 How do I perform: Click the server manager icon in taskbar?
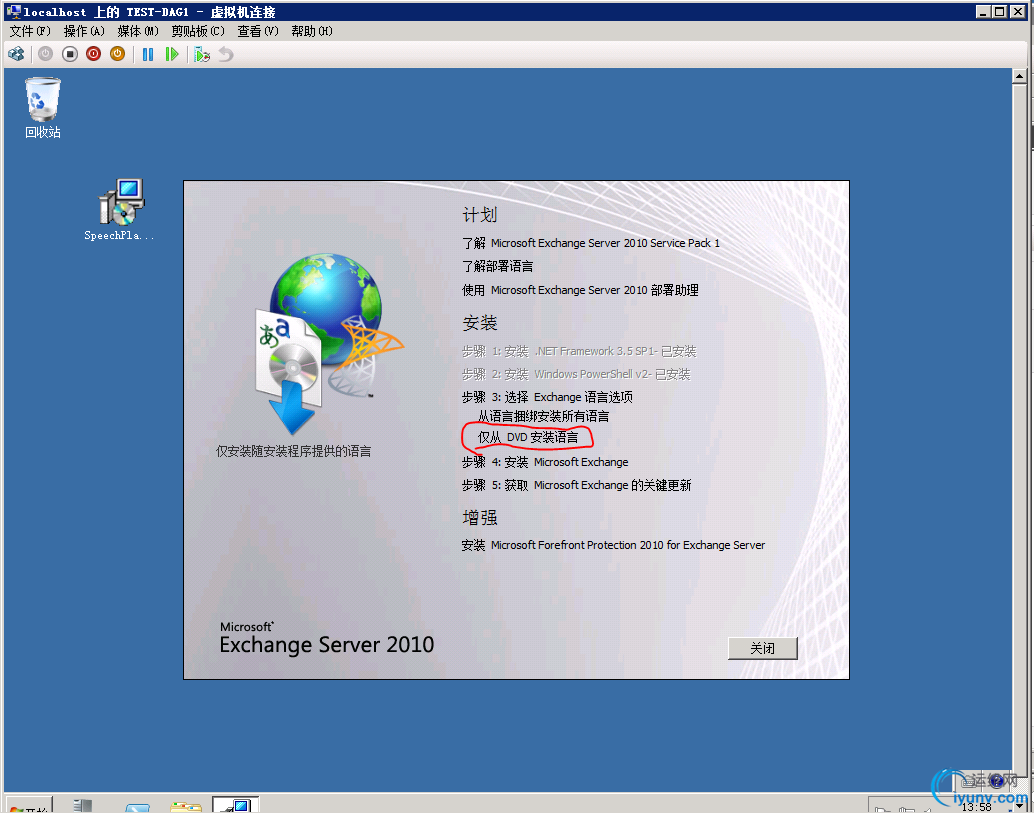click(x=82, y=805)
